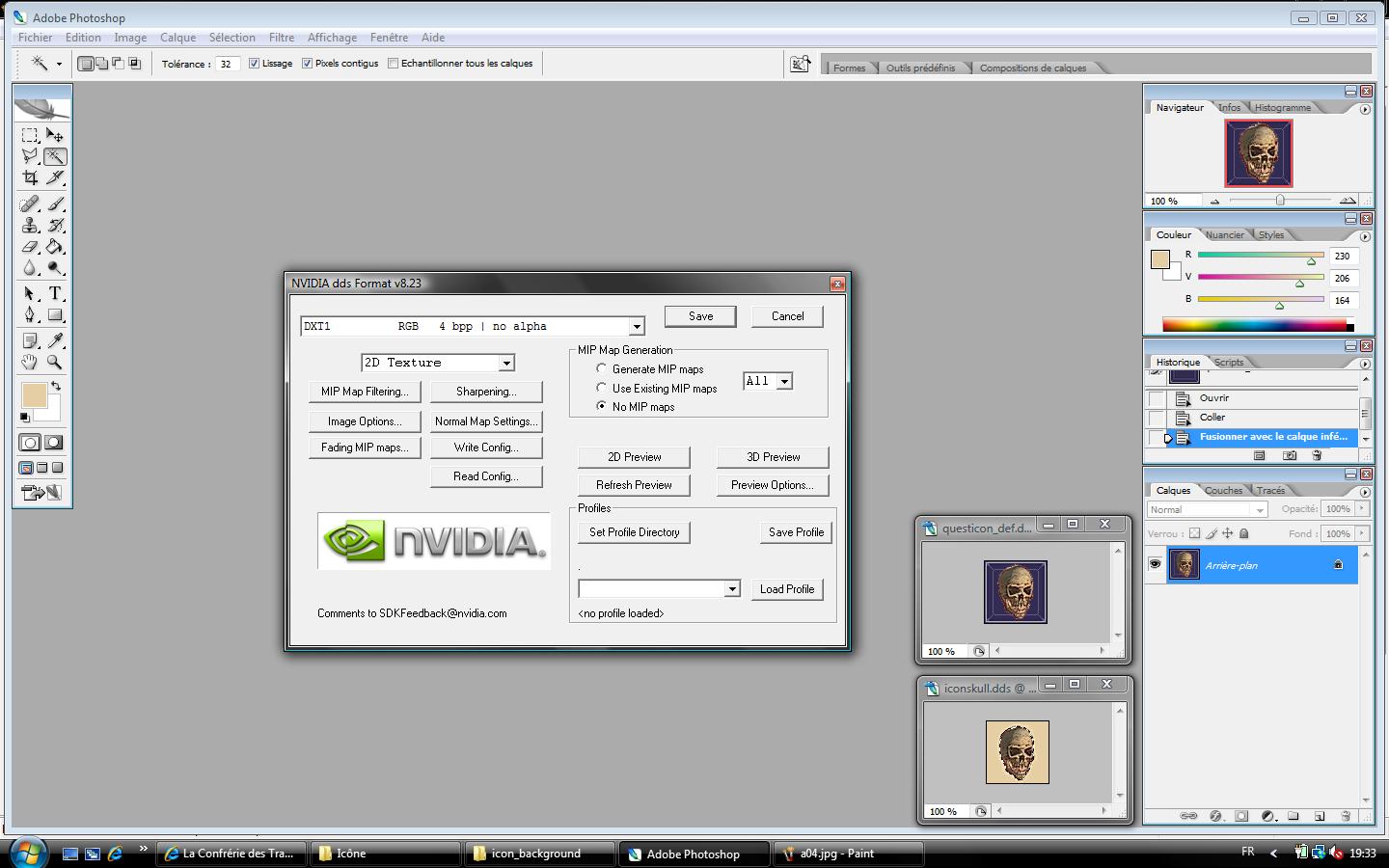Open the Fichier menu
Viewport: 1389px width, 868px height.
[36, 38]
